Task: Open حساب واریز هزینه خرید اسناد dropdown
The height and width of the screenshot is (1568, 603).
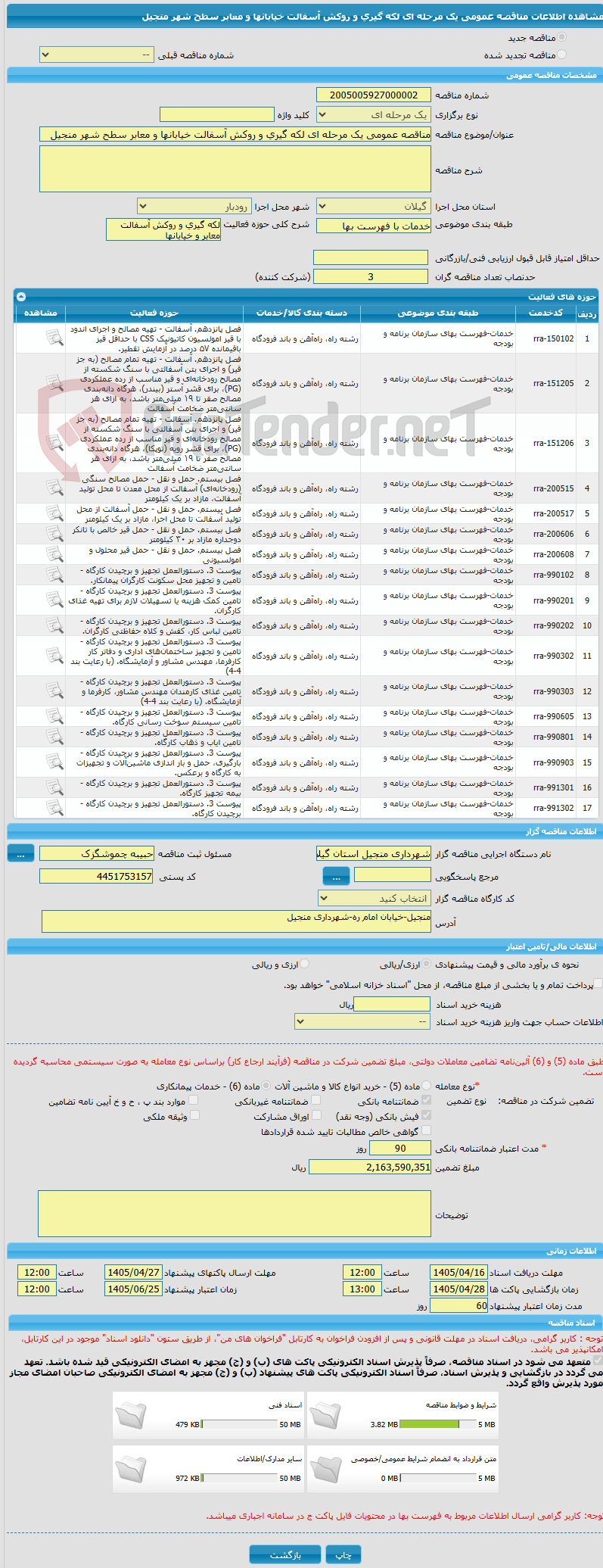Action: pyautogui.click(x=362, y=1022)
